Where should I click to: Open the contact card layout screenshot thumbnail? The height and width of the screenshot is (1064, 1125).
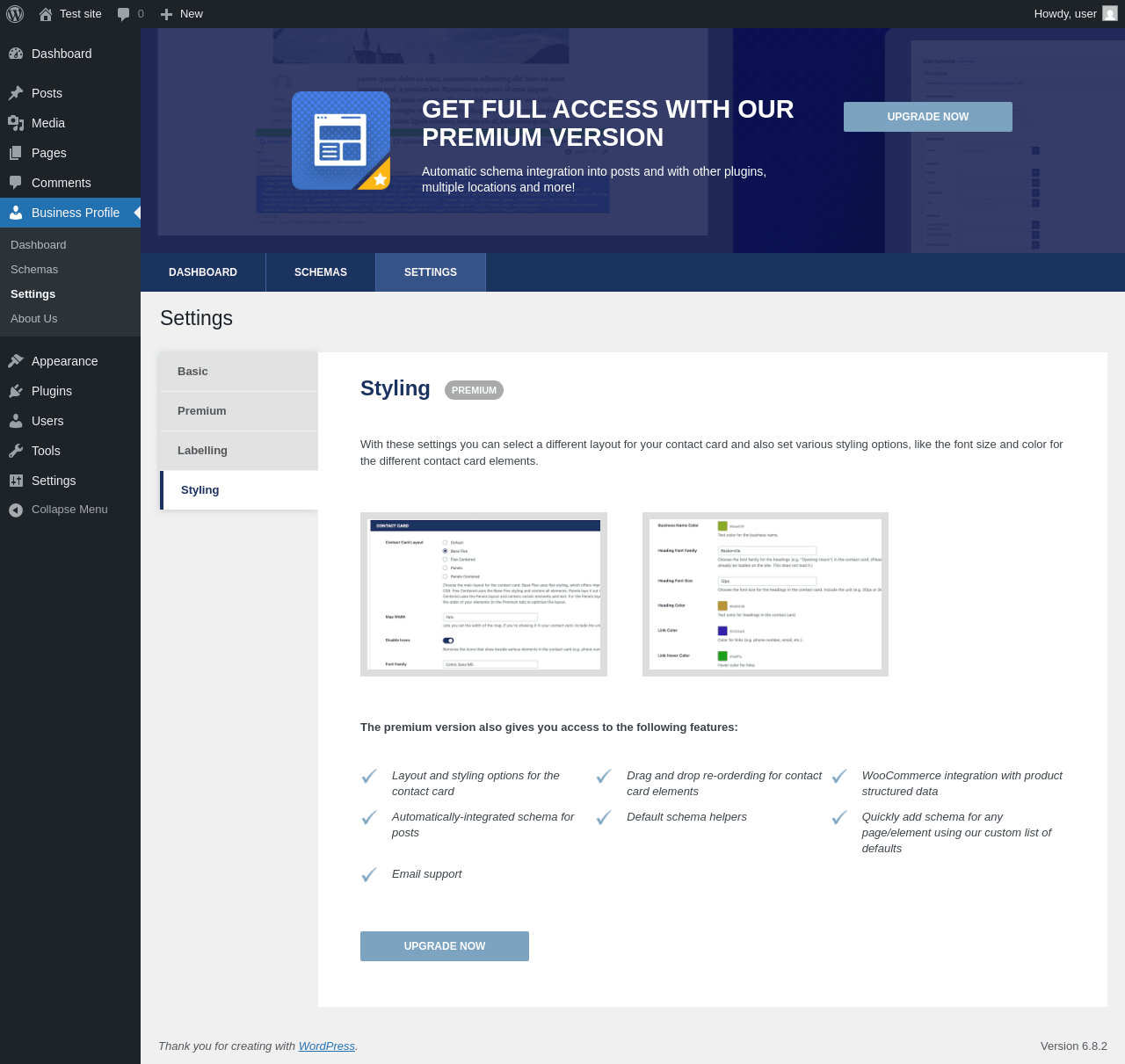point(483,595)
